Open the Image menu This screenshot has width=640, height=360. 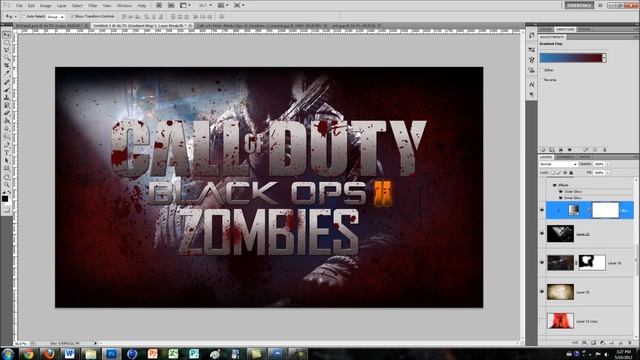45,6
